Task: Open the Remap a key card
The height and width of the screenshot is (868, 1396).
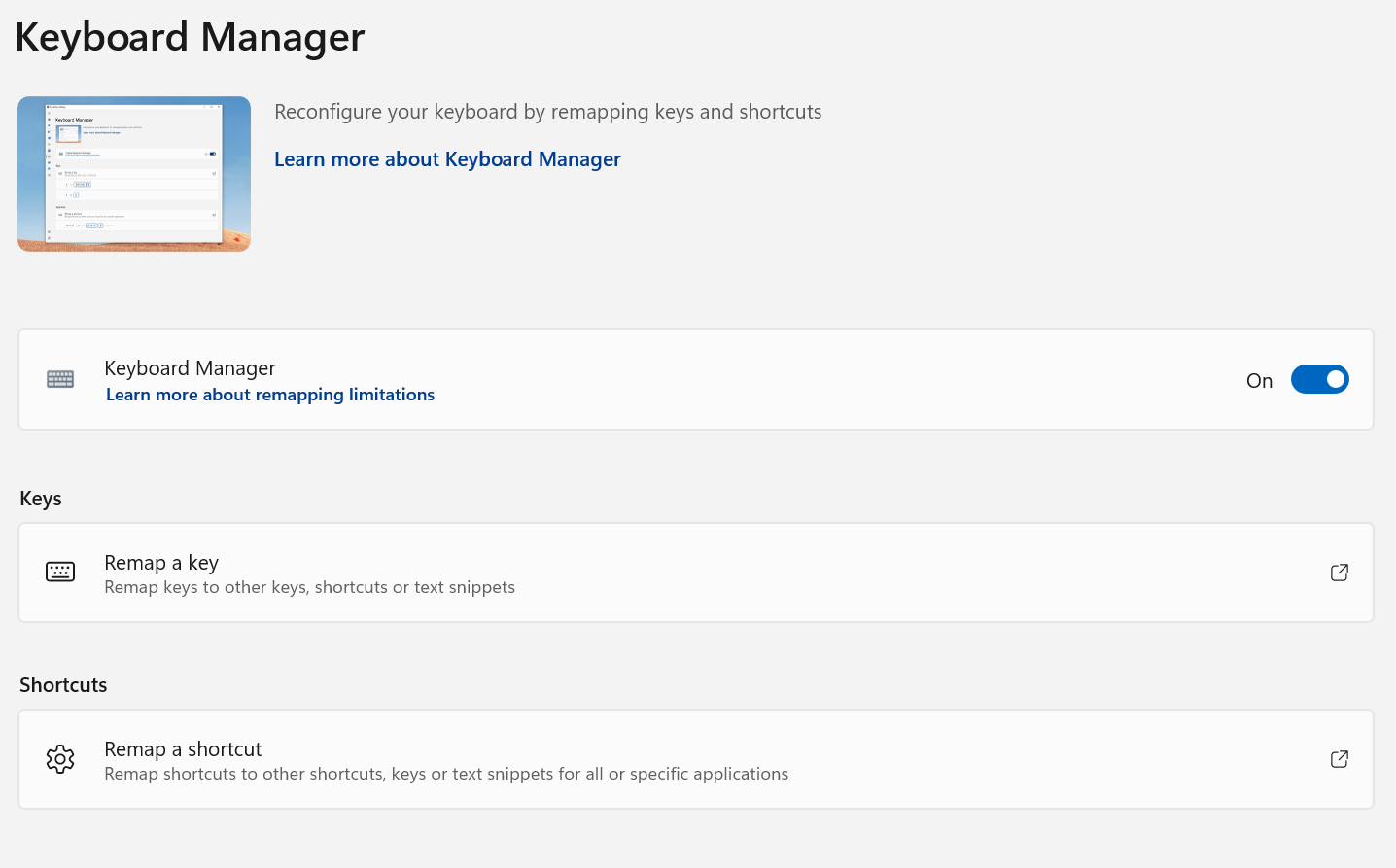Action: pyautogui.click(x=696, y=573)
